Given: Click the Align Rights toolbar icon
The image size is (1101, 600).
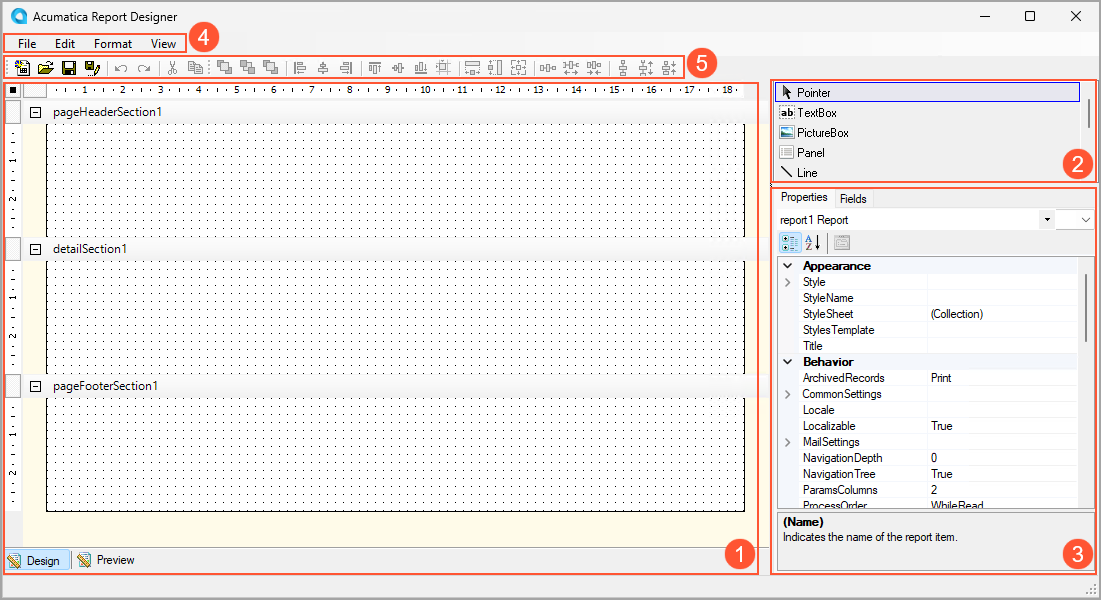Looking at the screenshot, I should (x=346, y=67).
